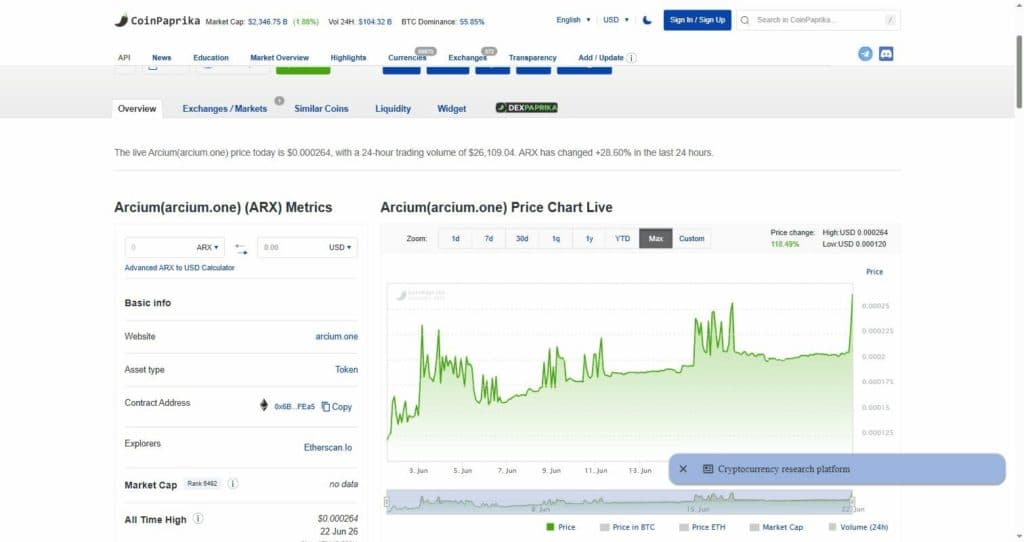Open the Education menu item

coord(211,57)
